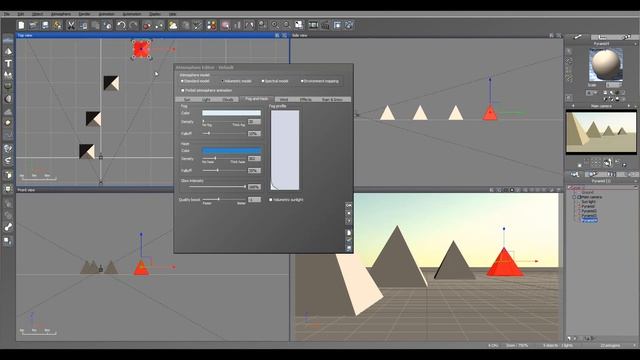Screen dimensions: 640x360
Task: Select the plants tool in left toolbar
Action: pyautogui.click(x=8, y=75)
